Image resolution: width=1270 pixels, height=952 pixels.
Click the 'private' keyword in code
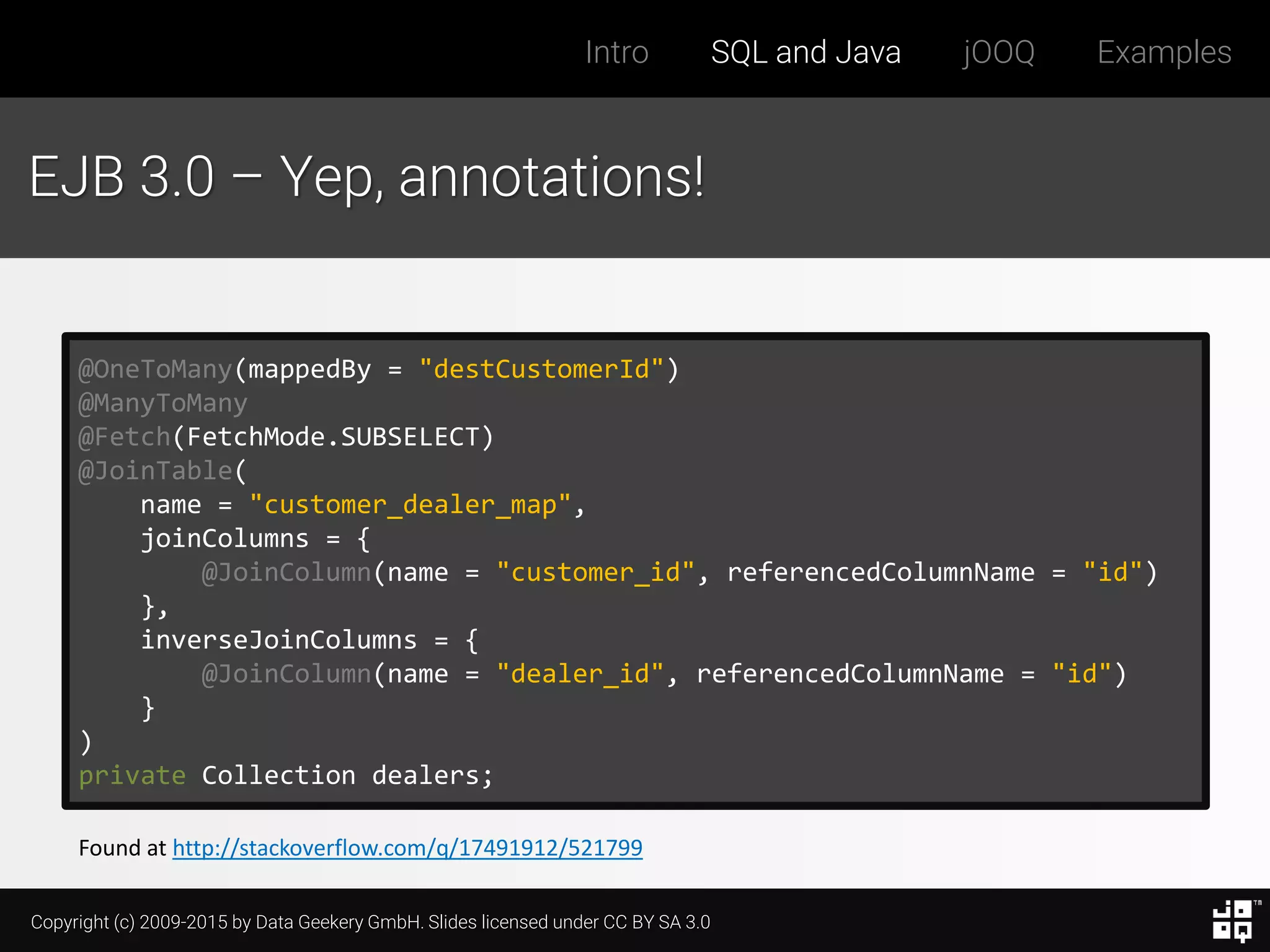(x=132, y=775)
